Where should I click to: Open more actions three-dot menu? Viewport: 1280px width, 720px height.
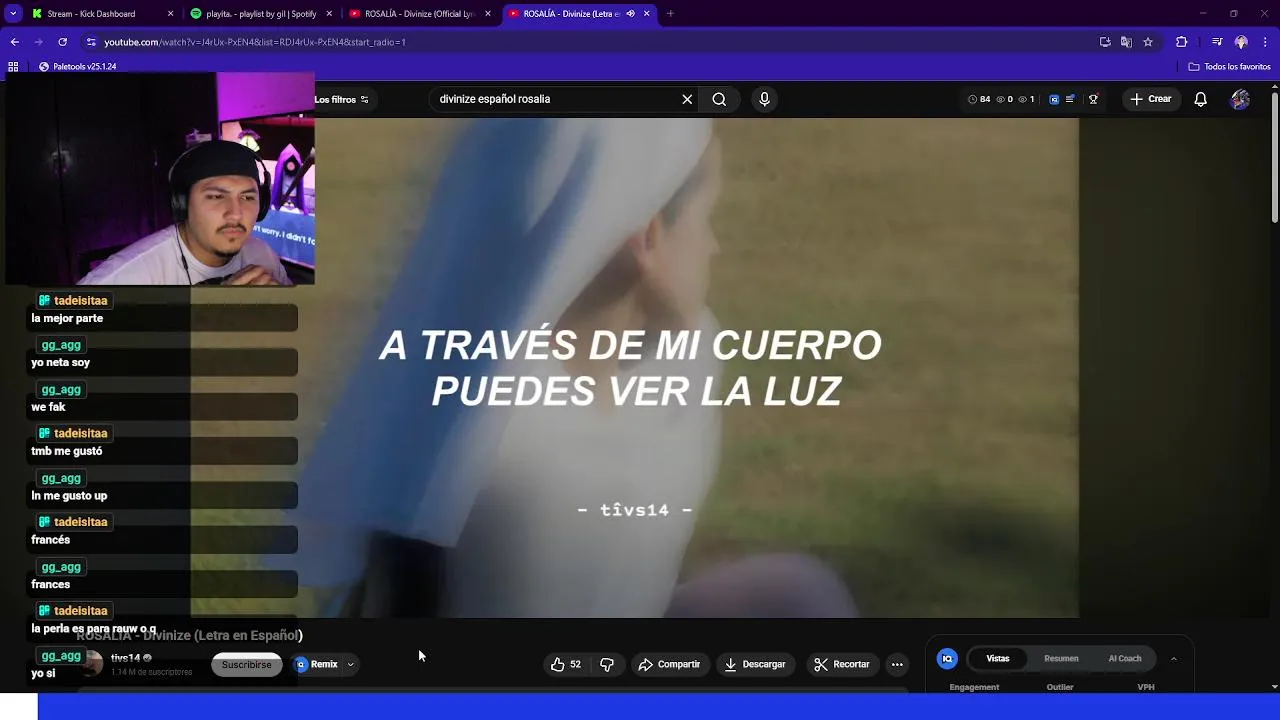(x=897, y=664)
